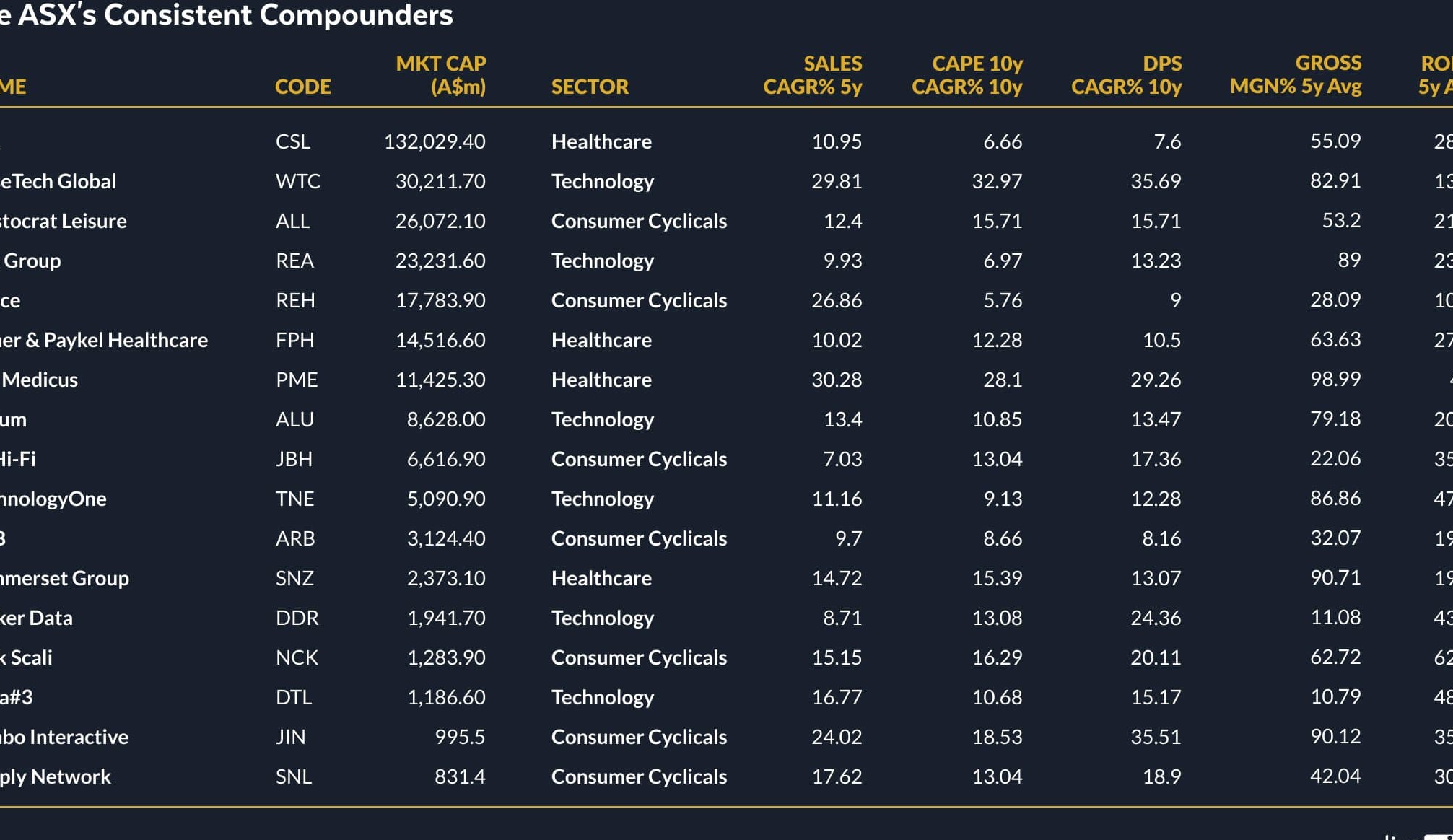Select the REH ticker code
The width and height of the screenshot is (1453, 840).
click(295, 300)
